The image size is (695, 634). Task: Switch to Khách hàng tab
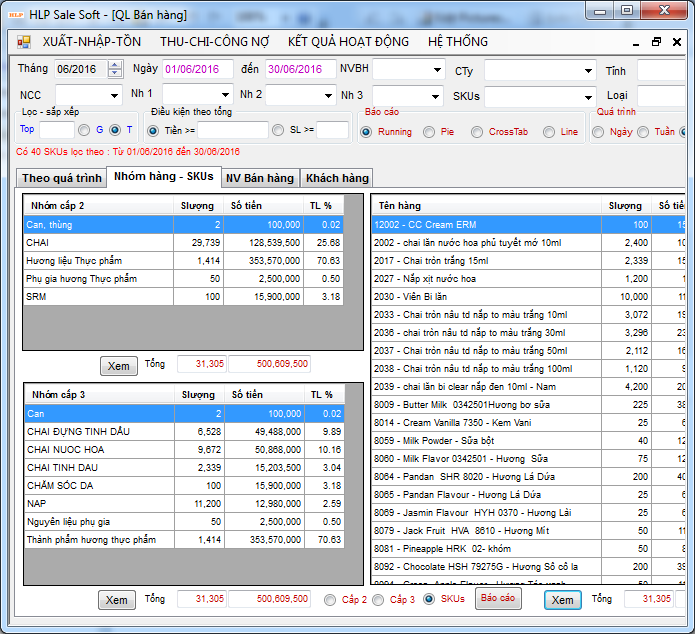click(x=337, y=178)
